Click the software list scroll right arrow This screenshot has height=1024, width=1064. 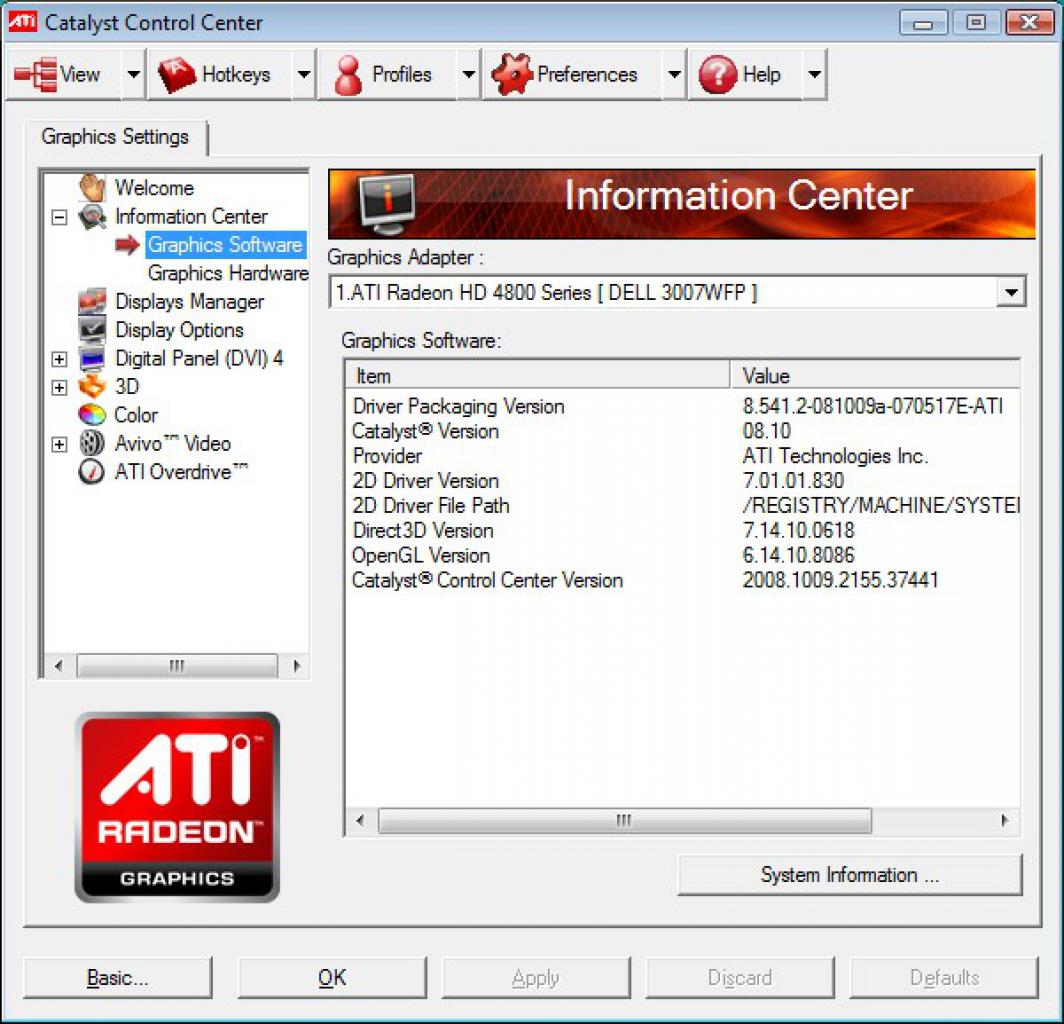[x=1004, y=820]
